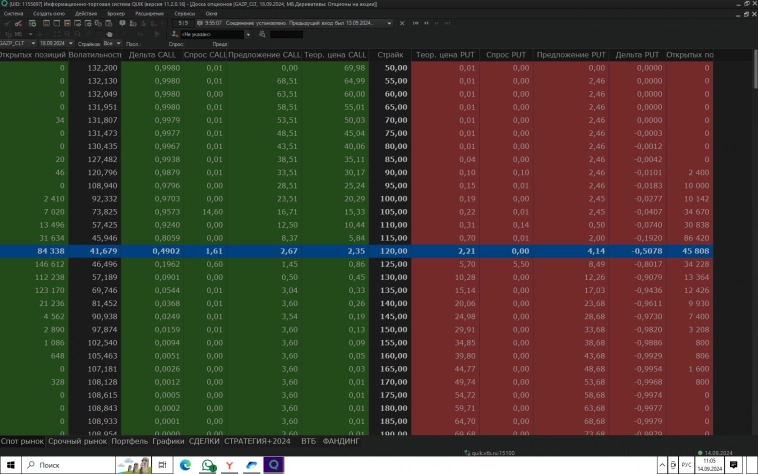
Task: Open the Брокер menu
Action: point(116,14)
